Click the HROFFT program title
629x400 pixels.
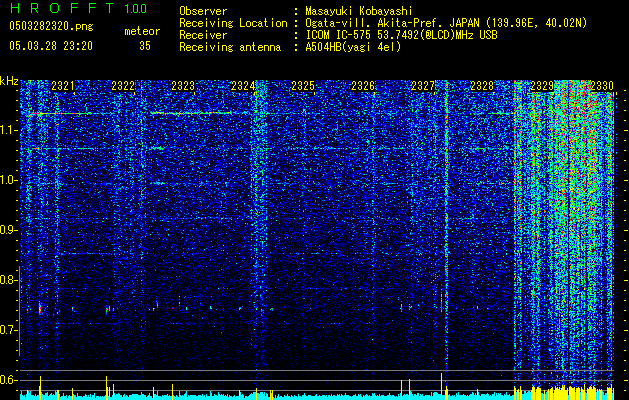point(61,8)
